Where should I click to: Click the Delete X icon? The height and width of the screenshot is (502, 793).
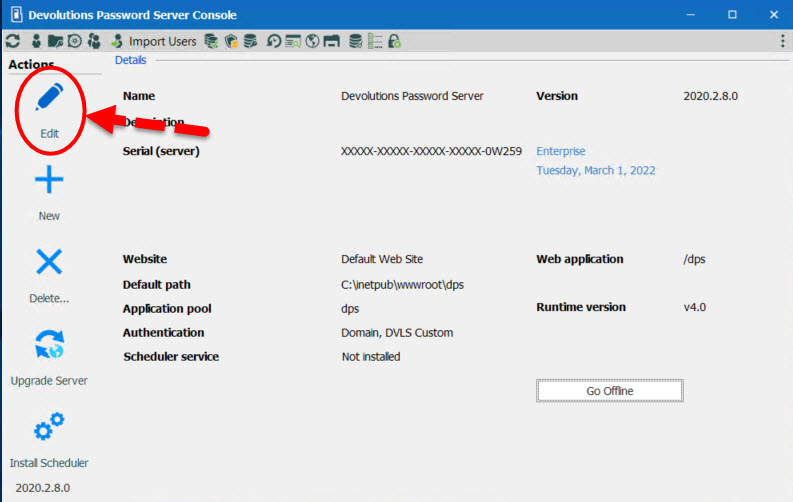point(49,262)
